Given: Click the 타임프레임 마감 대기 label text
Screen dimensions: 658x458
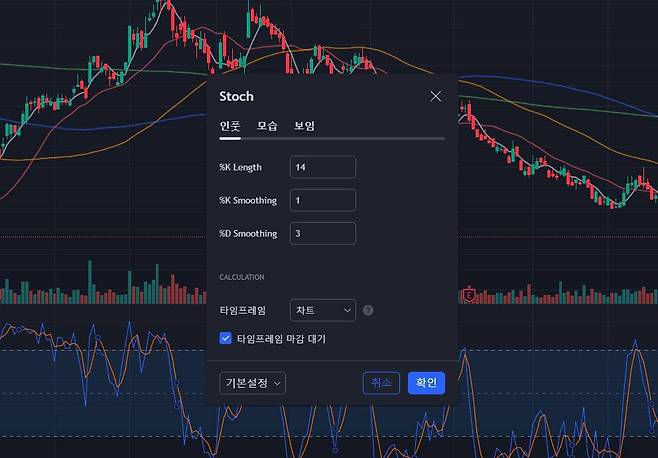Looking at the screenshot, I should [281, 339].
